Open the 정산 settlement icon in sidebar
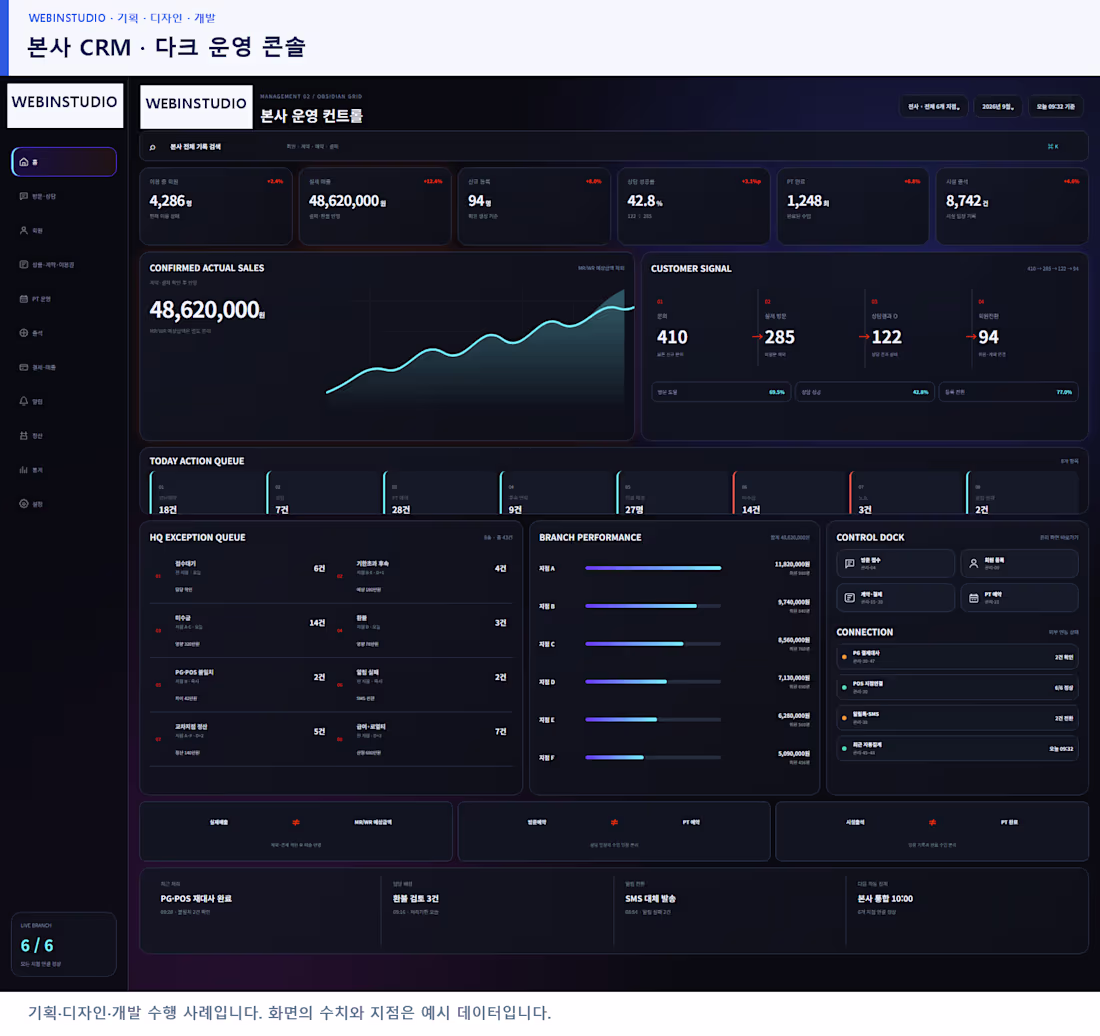 [x=24, y=436]
